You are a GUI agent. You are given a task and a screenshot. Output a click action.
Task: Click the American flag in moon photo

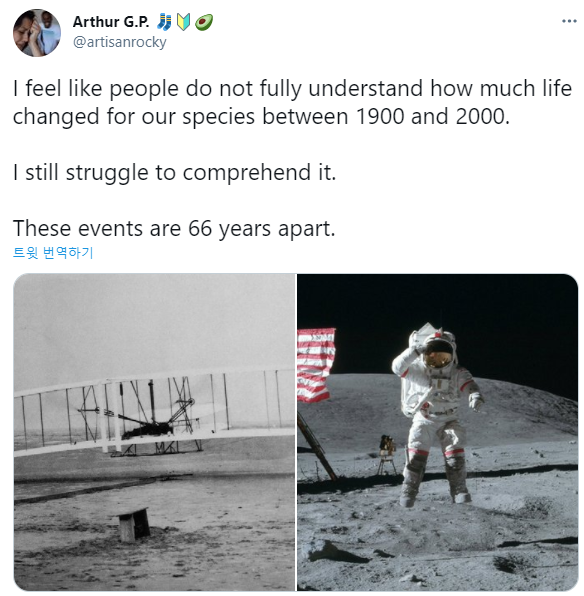(x=316, y=365)
